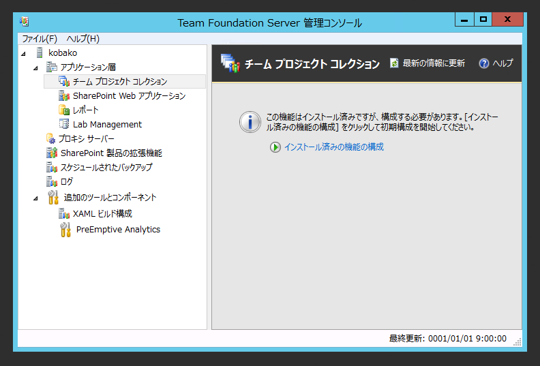Select kobako in the tree

click(63, 53)
